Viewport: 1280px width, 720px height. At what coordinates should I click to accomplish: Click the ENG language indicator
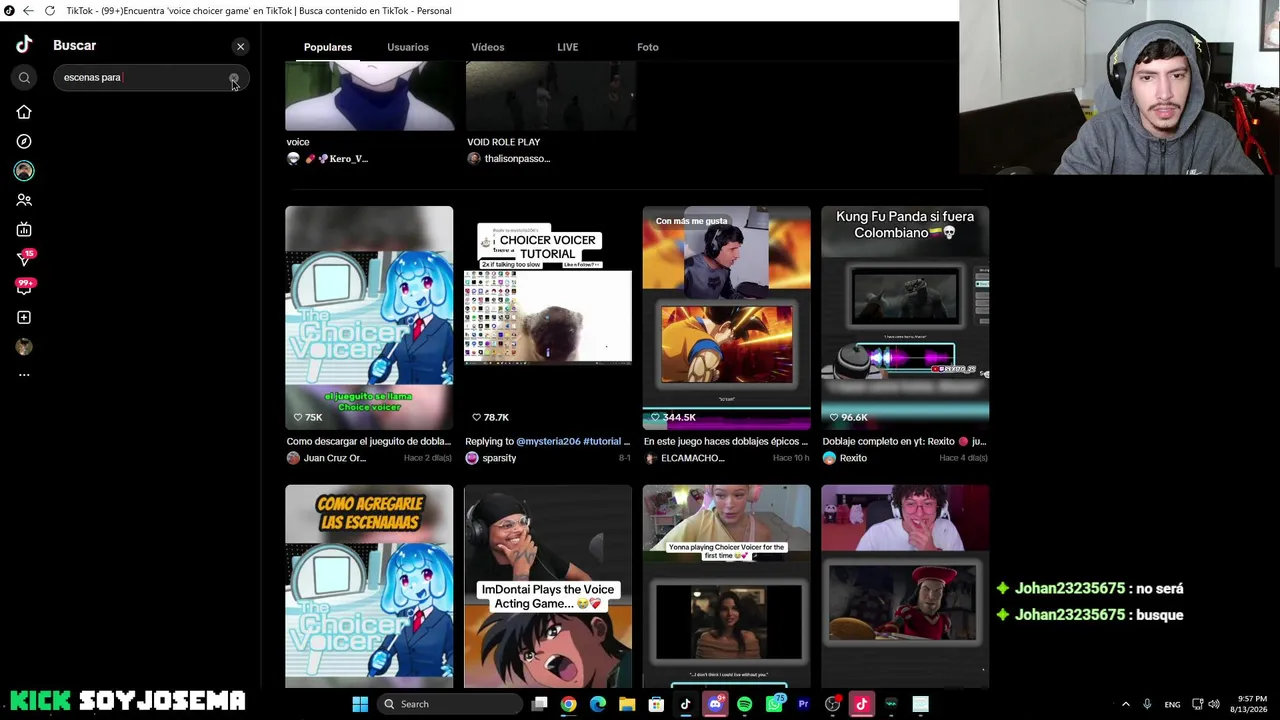click(x=1172, y=704)
